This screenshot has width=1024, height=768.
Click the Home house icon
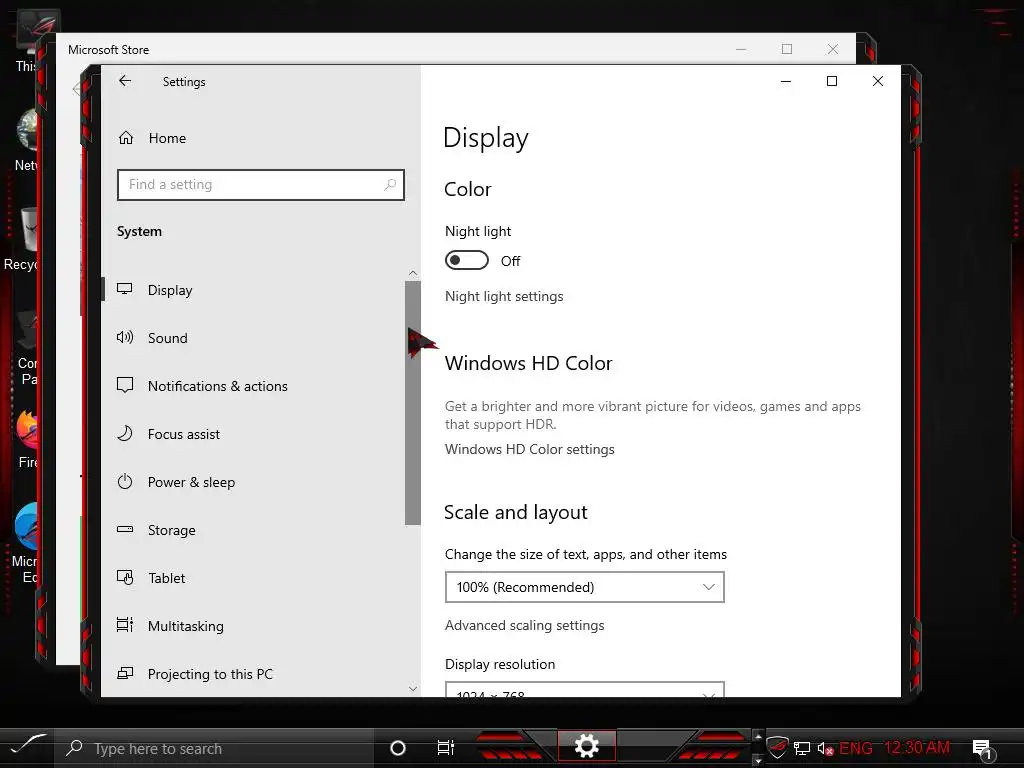click(x=126, y=138)
